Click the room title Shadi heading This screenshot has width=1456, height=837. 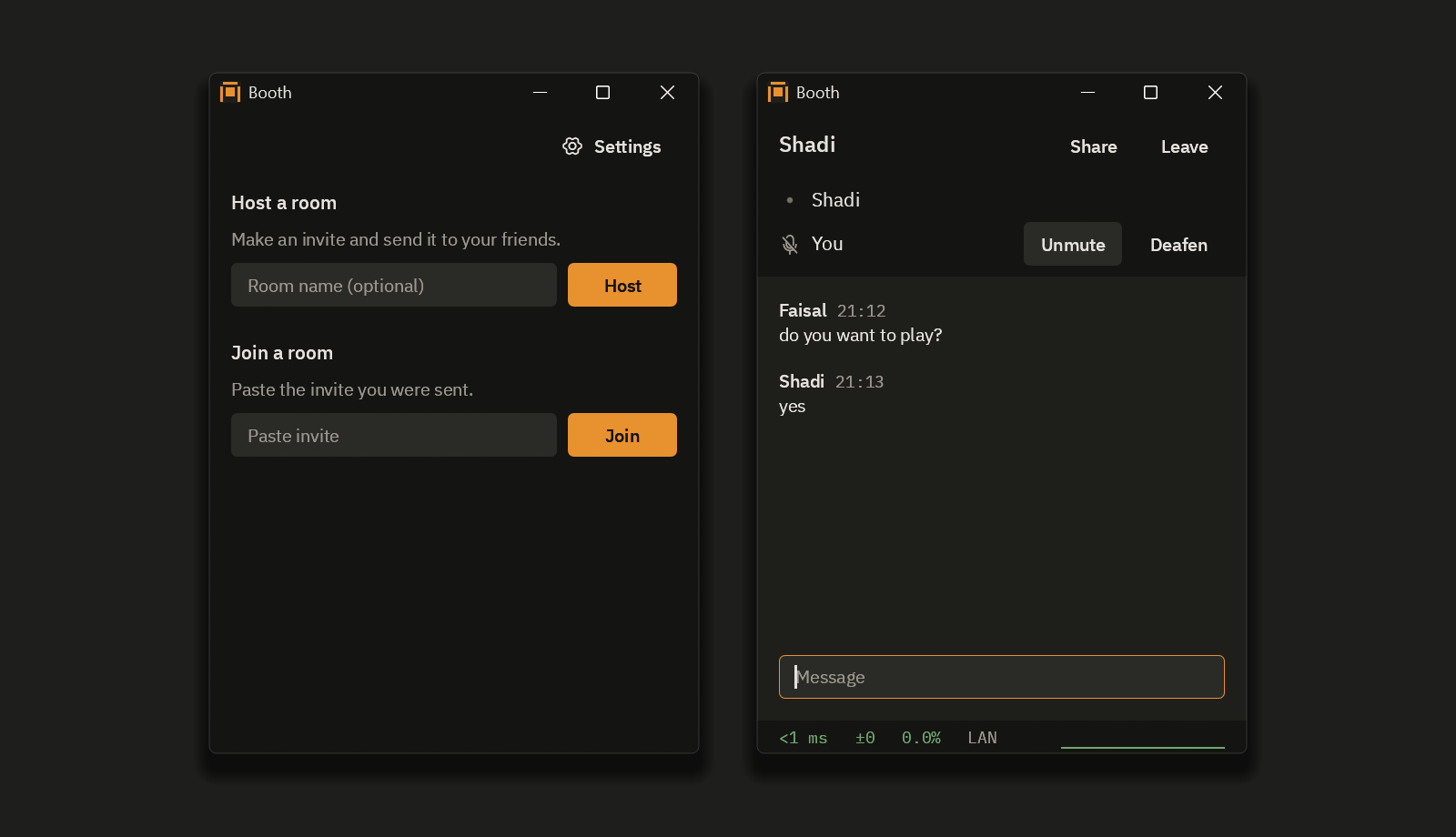click(807, 145)
